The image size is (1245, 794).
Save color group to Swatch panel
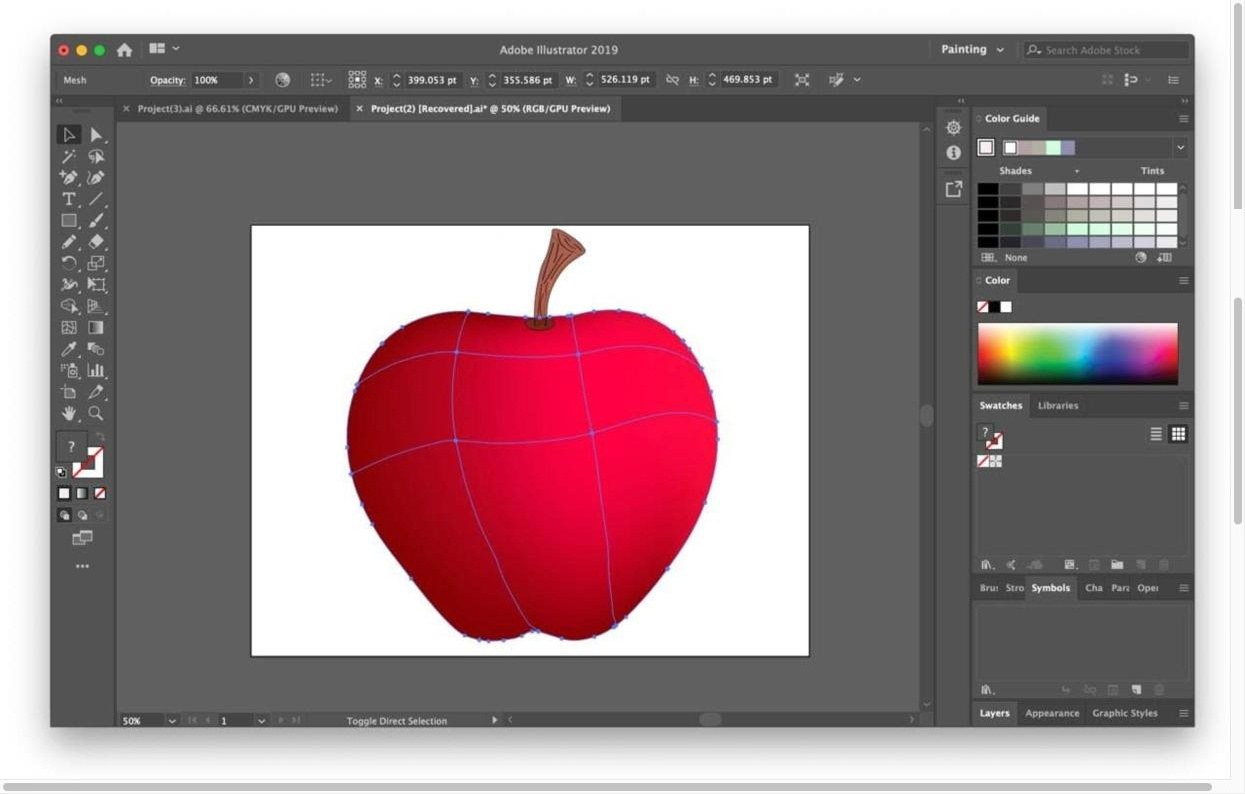coord(1164,257)
